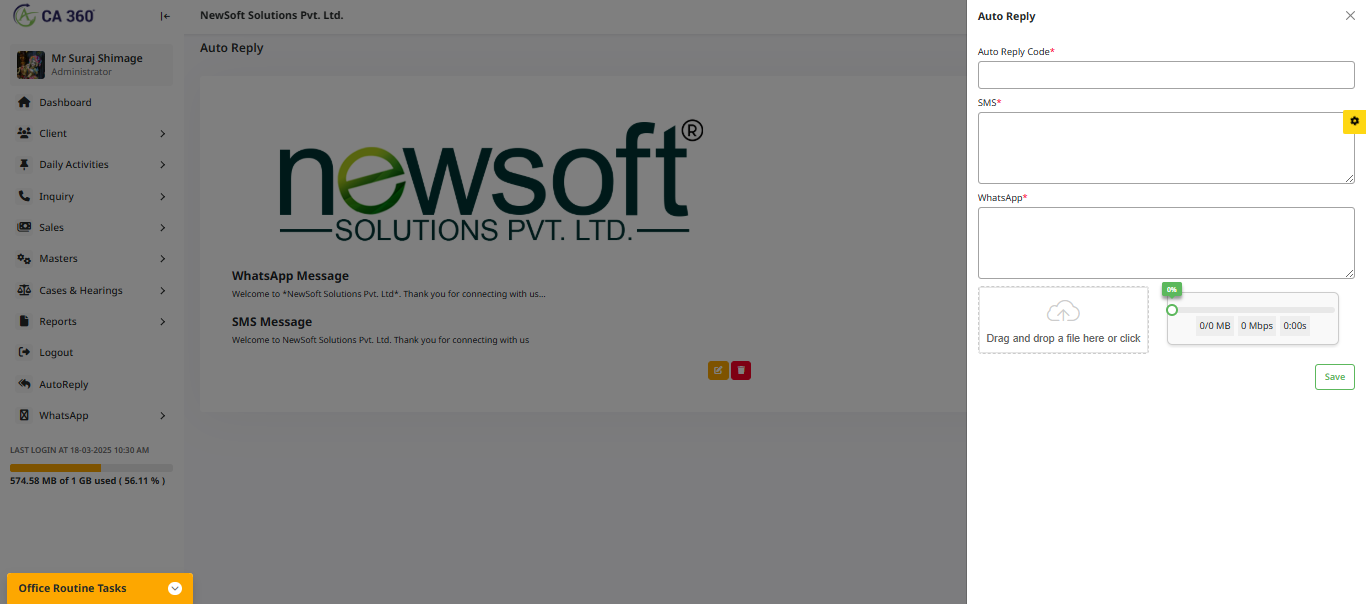Screen dimensions: 1366x604
Task: Delete the auto reply with trash icon
Action: [741, 370]
